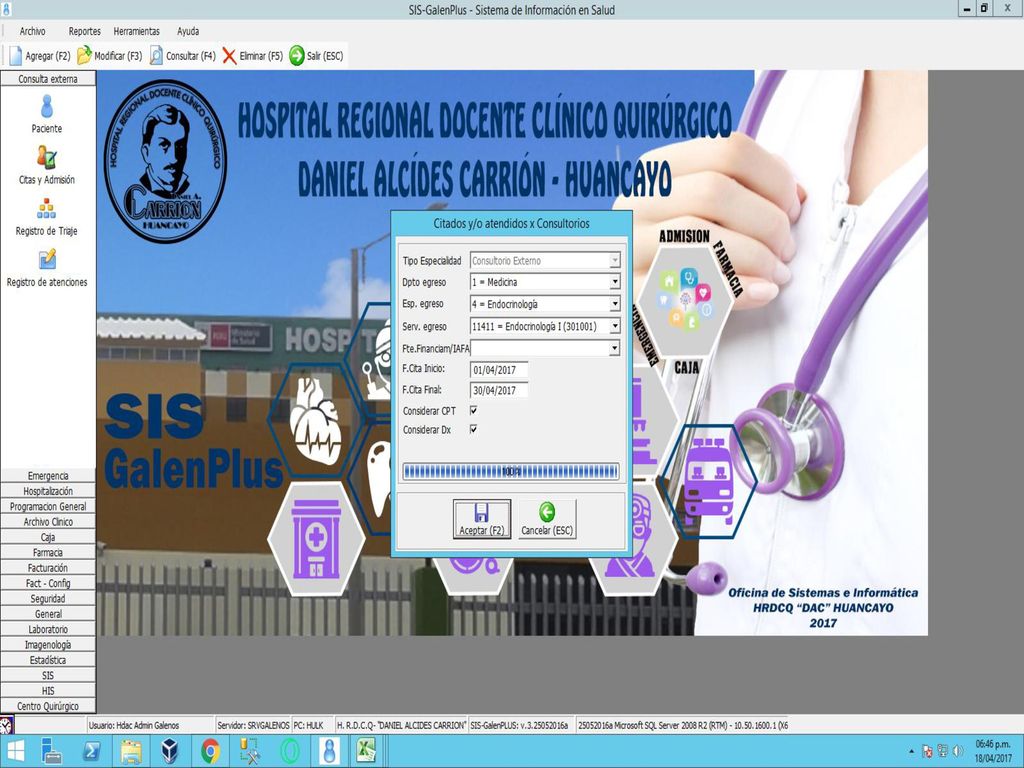Switch to the SIS sidebar section
The height and width of the screenshot is (768, 1024).
point(48,675)
